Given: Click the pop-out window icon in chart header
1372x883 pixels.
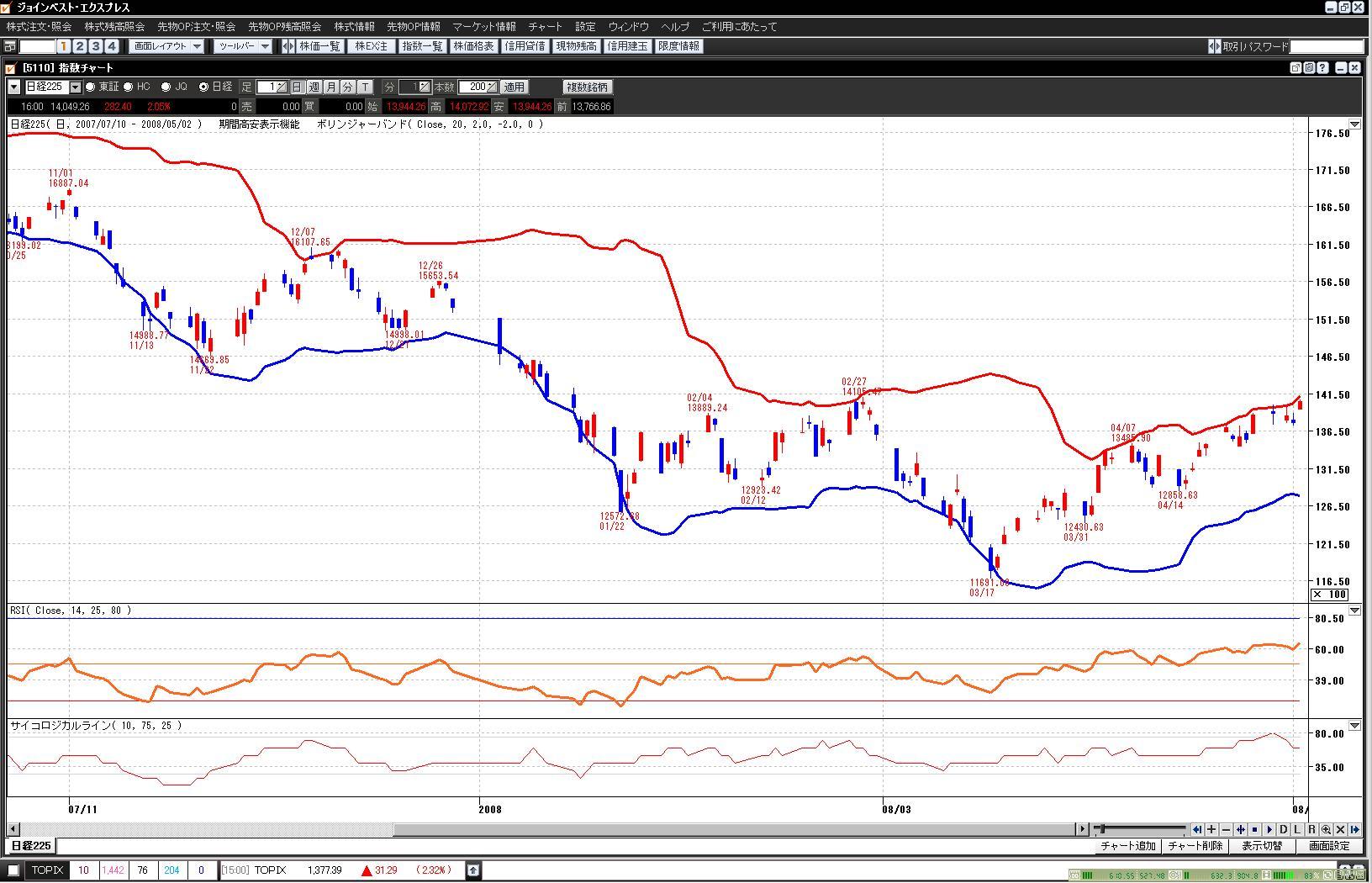Looking at the screenshot, I should (1295, 68).
